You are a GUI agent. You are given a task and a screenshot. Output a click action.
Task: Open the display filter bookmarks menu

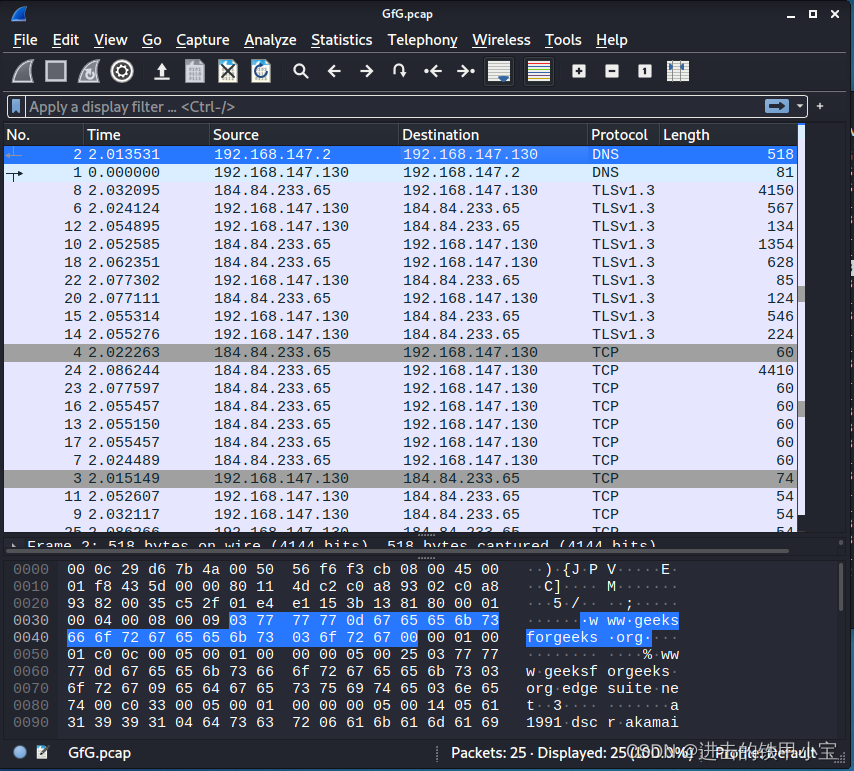pyautogui.click(x=14, y=106)
